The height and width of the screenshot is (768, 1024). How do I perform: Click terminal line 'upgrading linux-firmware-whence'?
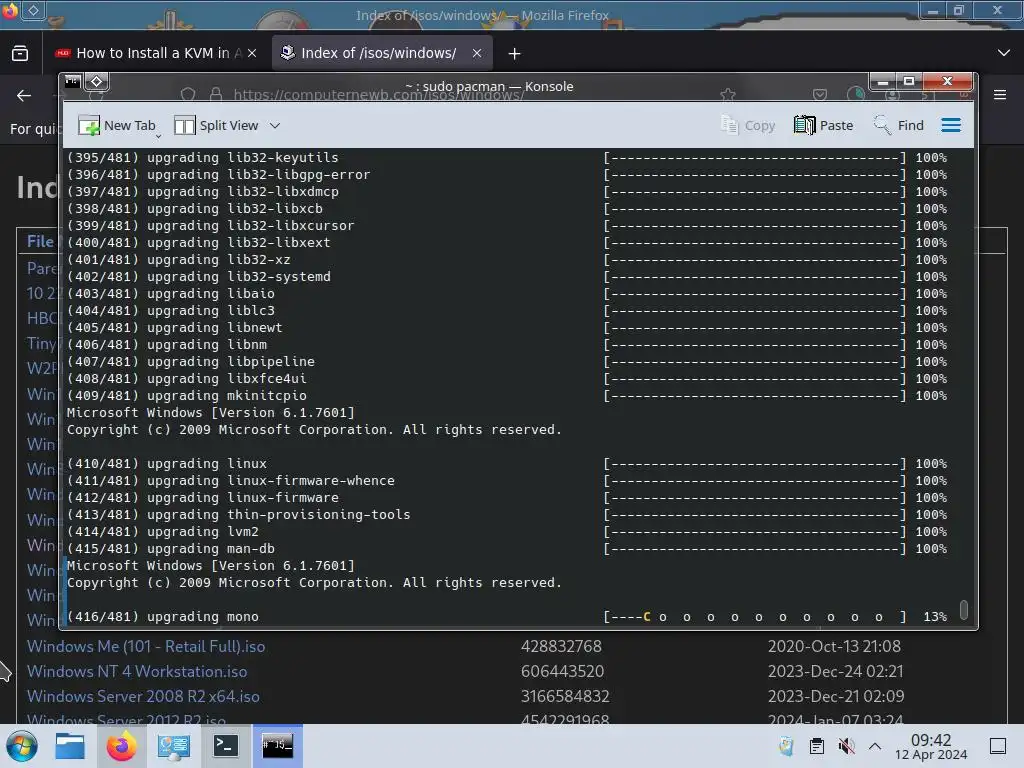(x=270, y=481)
